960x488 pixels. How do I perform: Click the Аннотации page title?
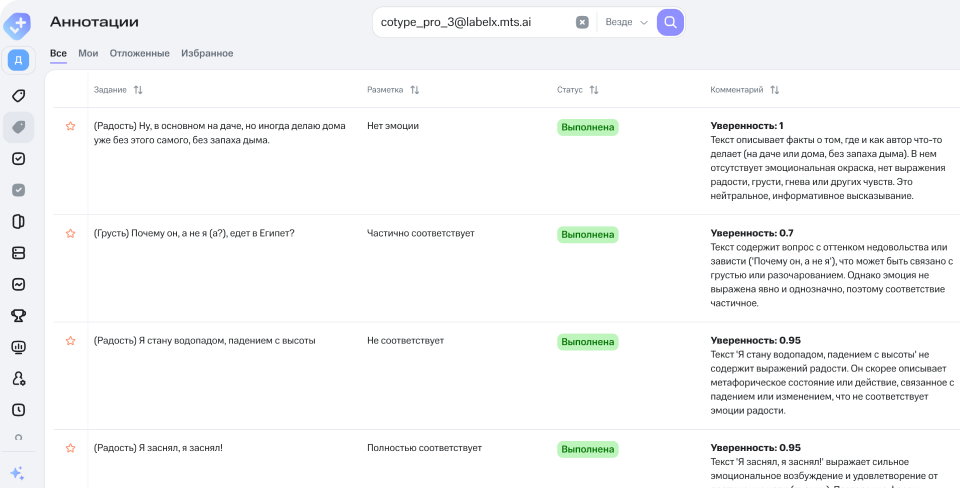coord(94,22)
